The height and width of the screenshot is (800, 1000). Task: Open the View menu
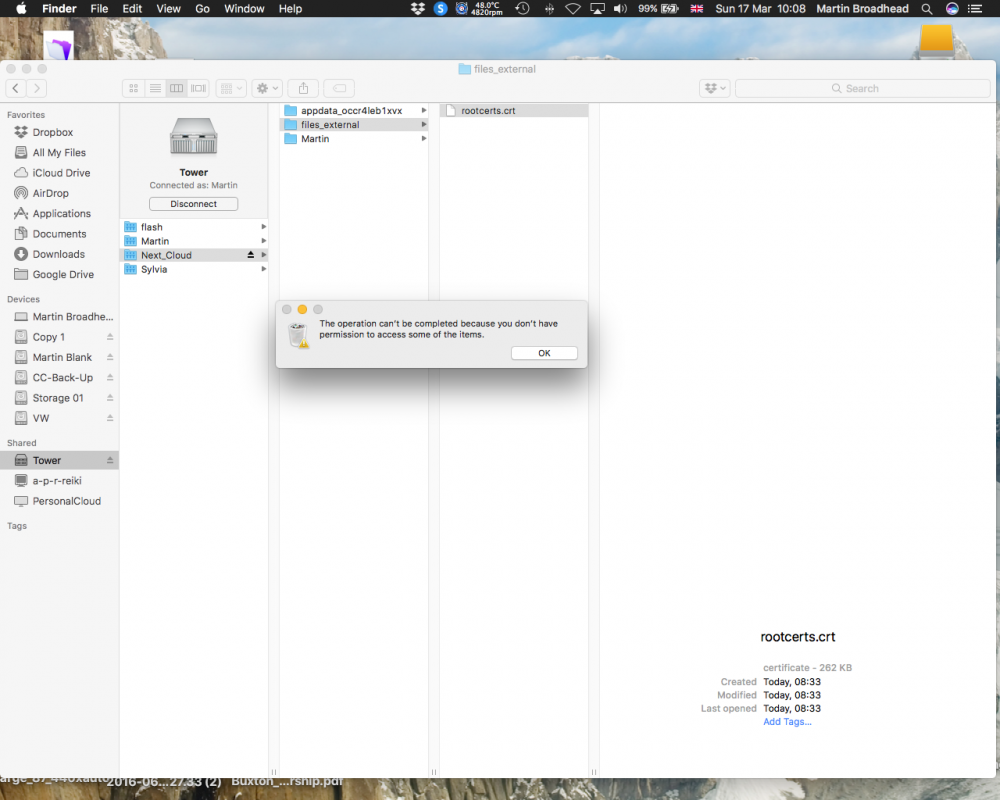[168, 8]
